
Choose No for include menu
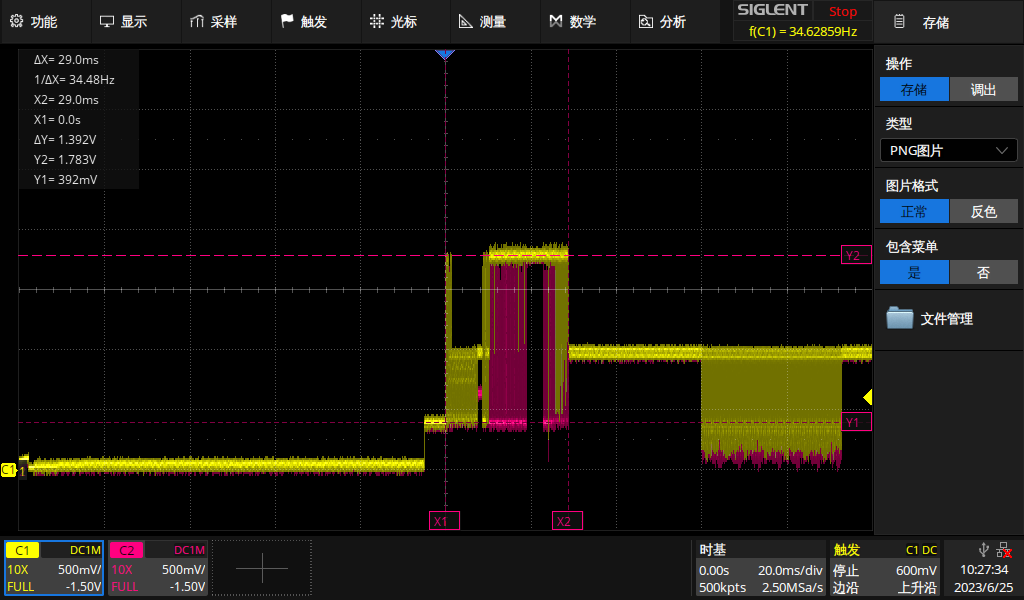point(983,273)
